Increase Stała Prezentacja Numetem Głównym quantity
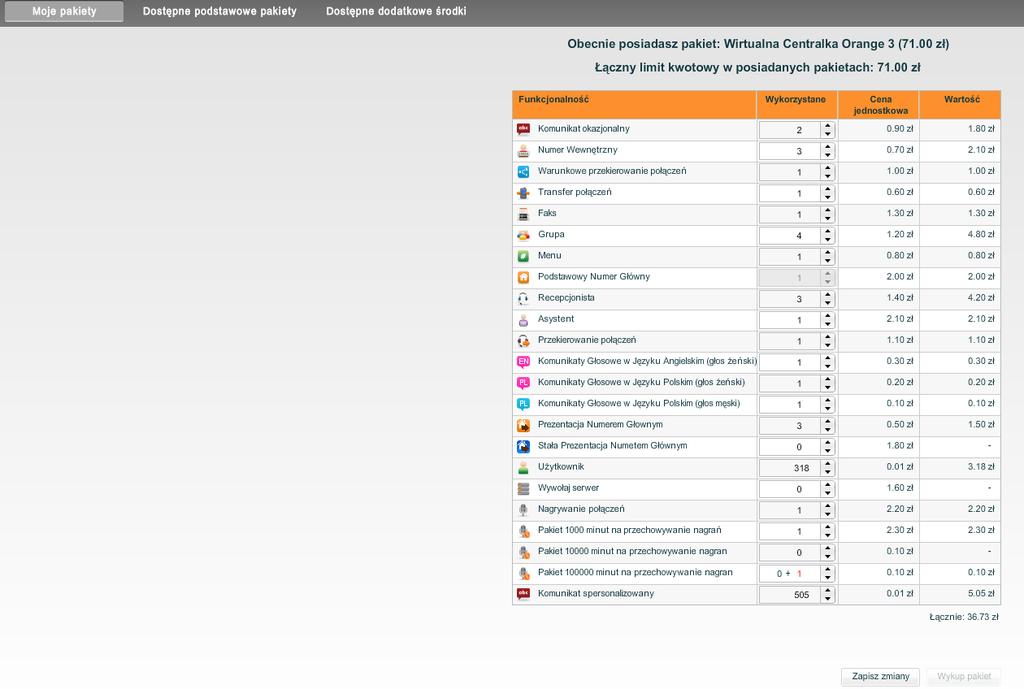The height and width of the screenshot is (689, 1024). (827, 443)
